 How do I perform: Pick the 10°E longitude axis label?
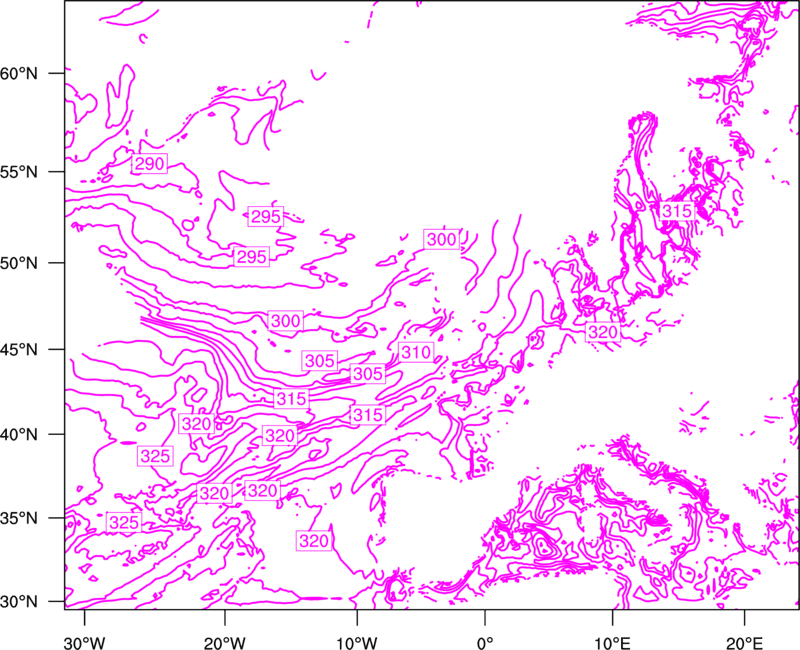(x=612, y=642)
